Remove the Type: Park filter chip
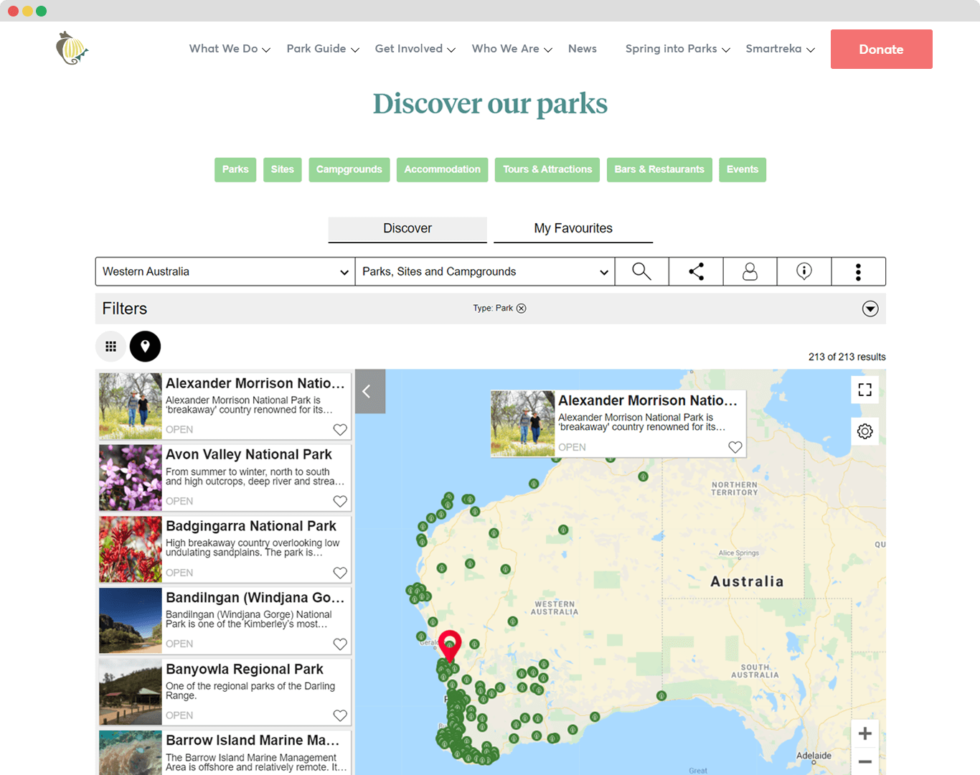The height and width of the screenshot is (775, 980). (523, 308)
